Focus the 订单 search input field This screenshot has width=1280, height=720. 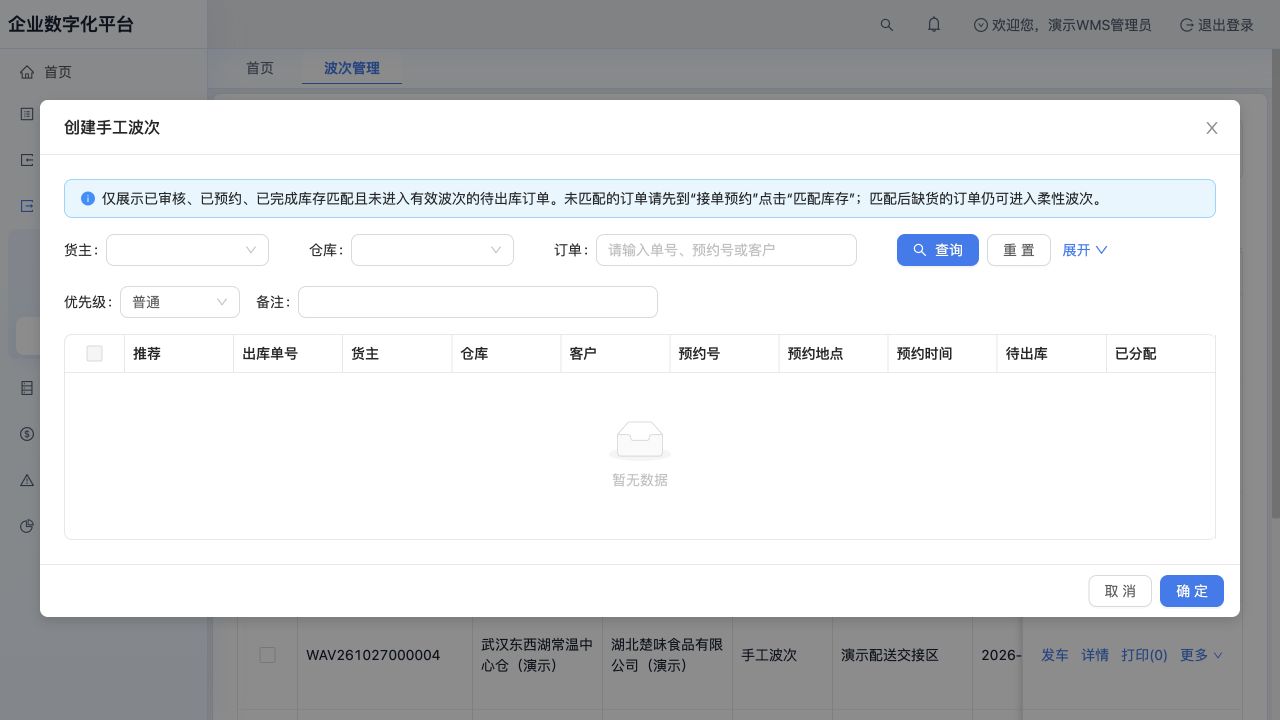click(726, 250)
